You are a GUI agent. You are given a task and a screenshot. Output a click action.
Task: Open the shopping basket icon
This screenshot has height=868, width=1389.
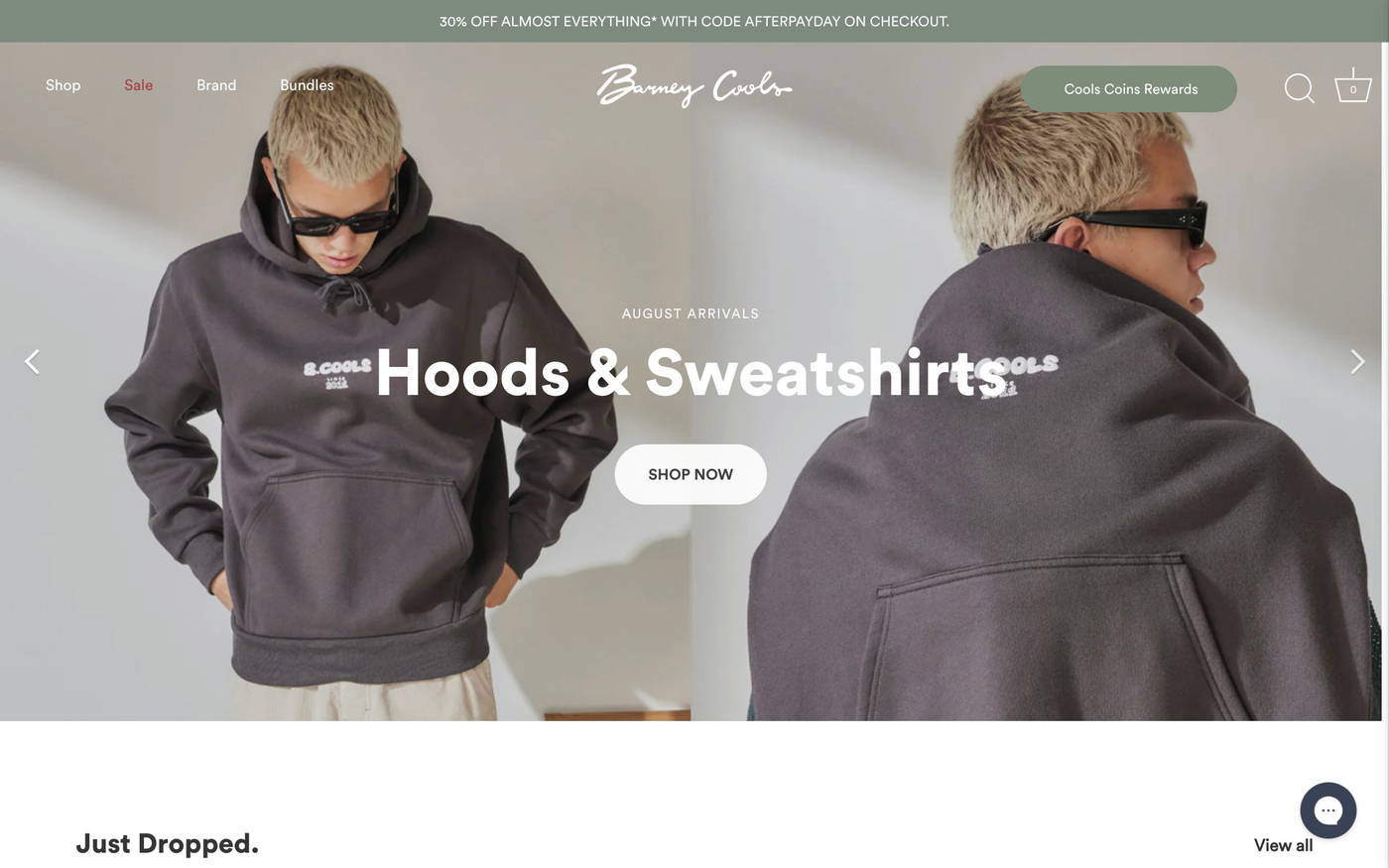click(1352, 86)
